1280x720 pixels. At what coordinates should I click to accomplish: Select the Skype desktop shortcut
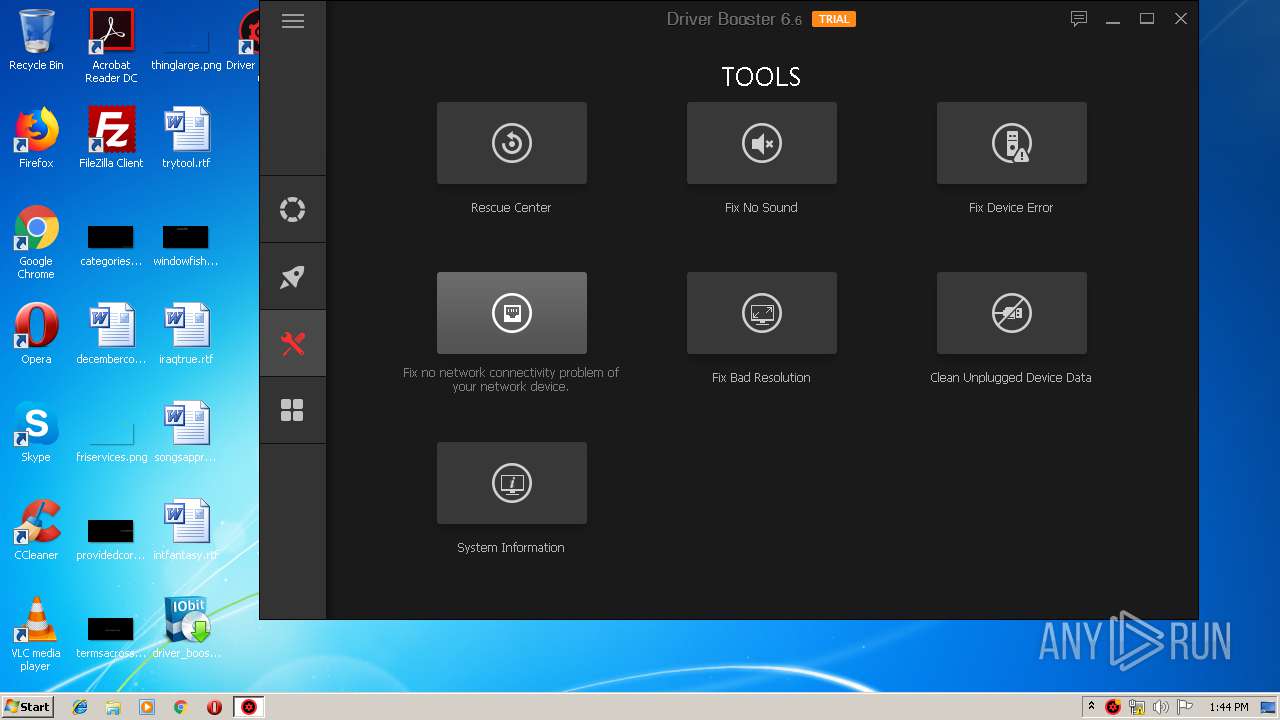36,432
